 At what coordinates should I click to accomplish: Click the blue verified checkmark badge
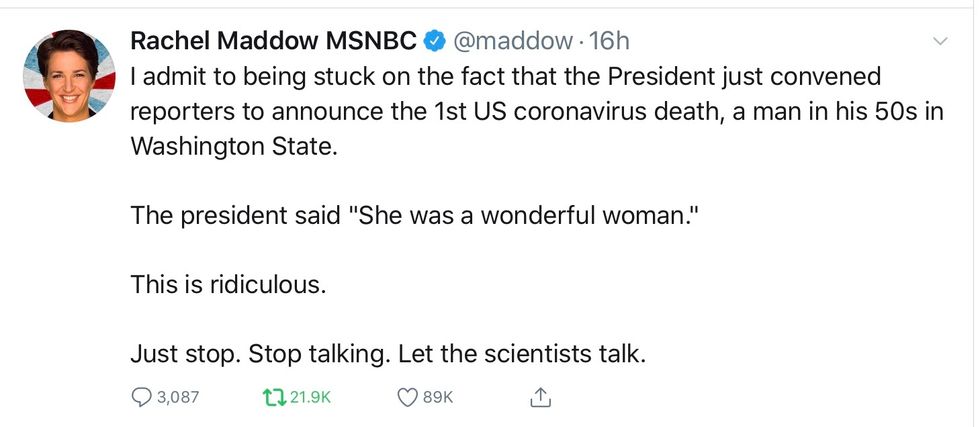click(x=435, y=41)
